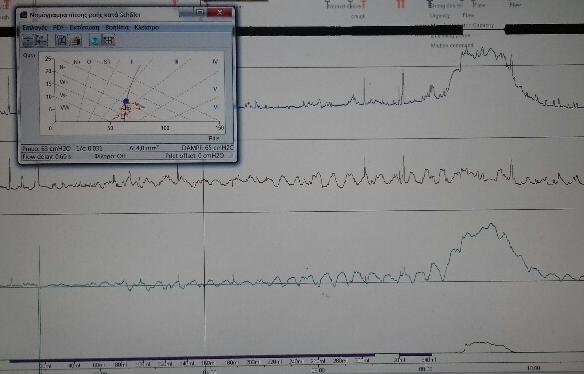Open the Βοήθεια menu

tap(117, 28)
